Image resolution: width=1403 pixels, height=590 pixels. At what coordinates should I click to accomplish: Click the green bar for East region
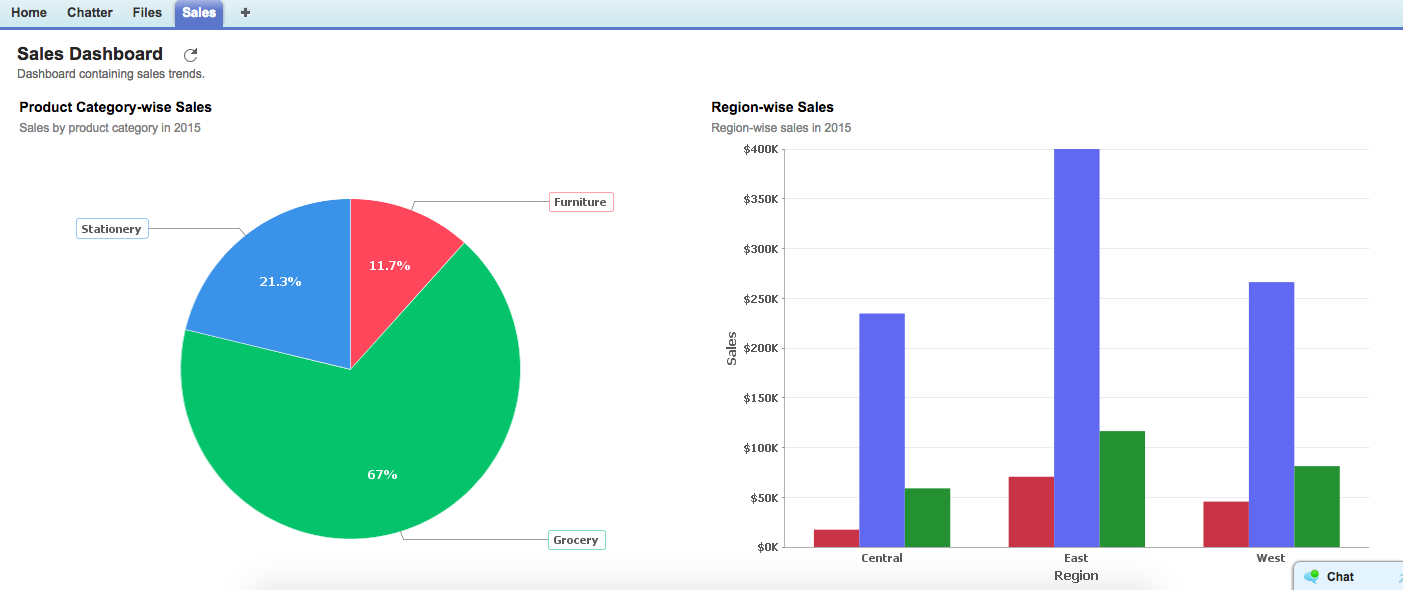pyautogui.click(x=1122, y=489)
